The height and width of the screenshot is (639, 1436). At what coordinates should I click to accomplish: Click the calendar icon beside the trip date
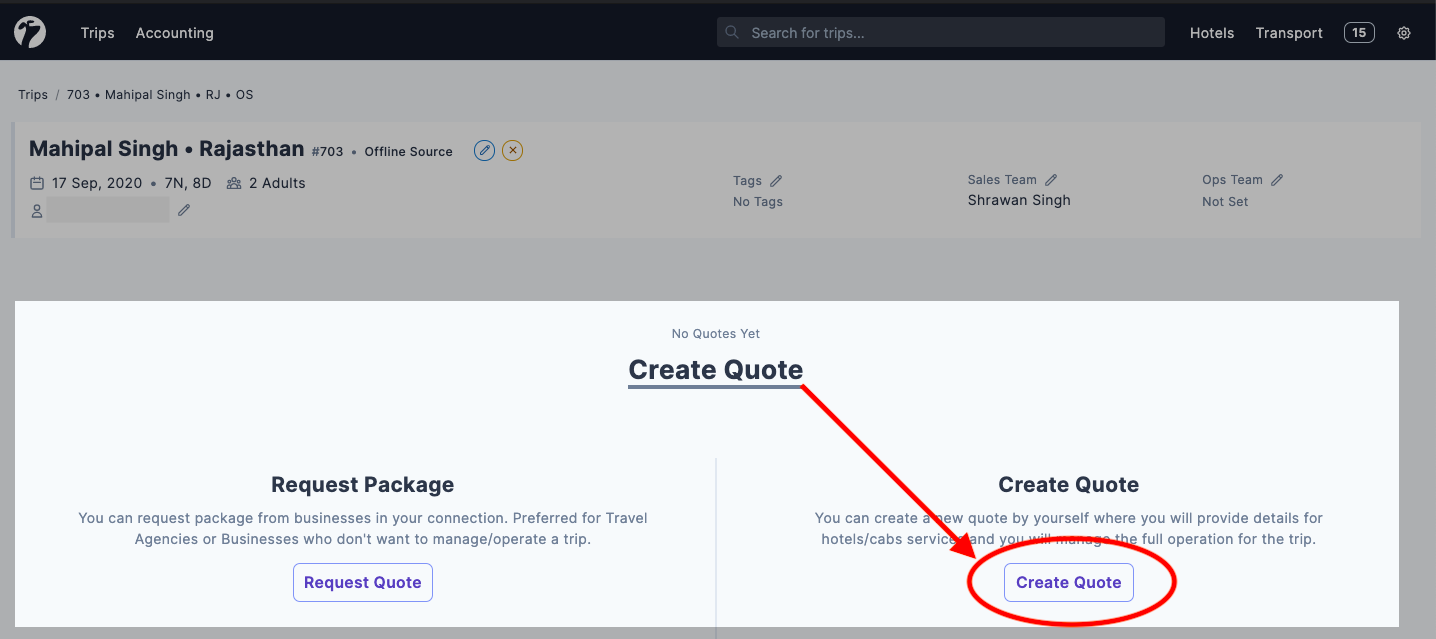36,183
